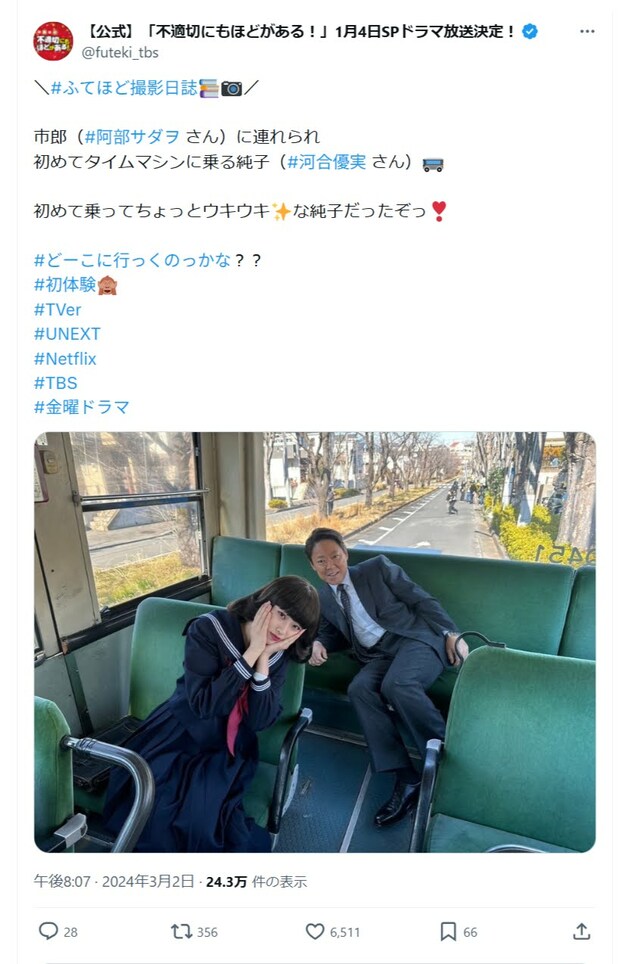Open hashtag #初体験

pyautogui.click(x=65, y=285)
